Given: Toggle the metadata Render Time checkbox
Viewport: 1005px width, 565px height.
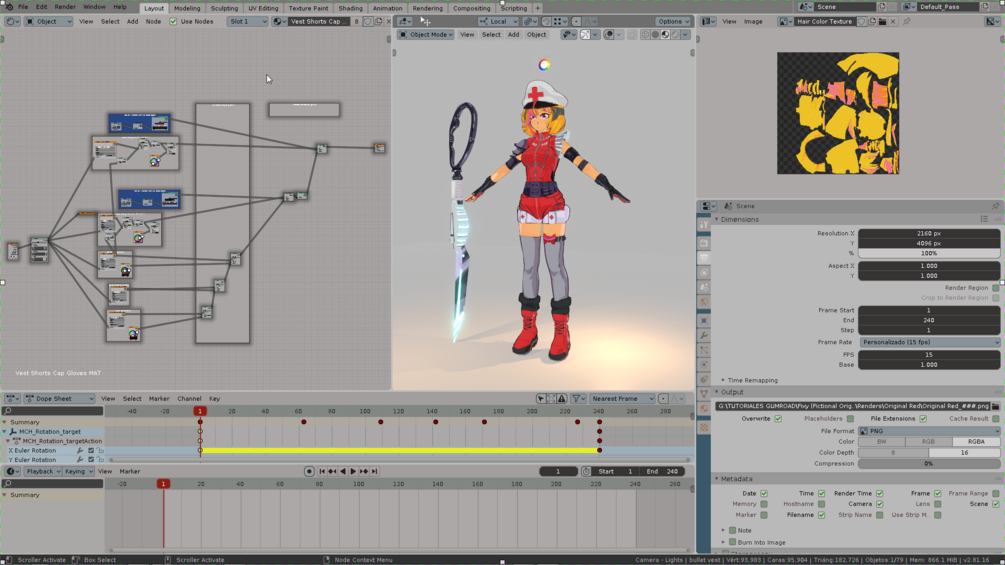Looking at the screenshot, I should 879,493.
